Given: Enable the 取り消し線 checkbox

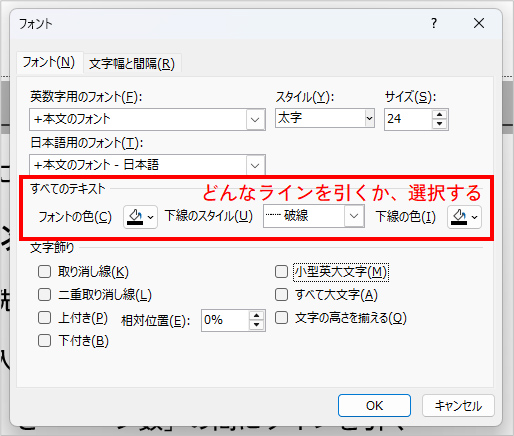Looking at the screenshot, I should pyautogui.click(x=44, y=272).
